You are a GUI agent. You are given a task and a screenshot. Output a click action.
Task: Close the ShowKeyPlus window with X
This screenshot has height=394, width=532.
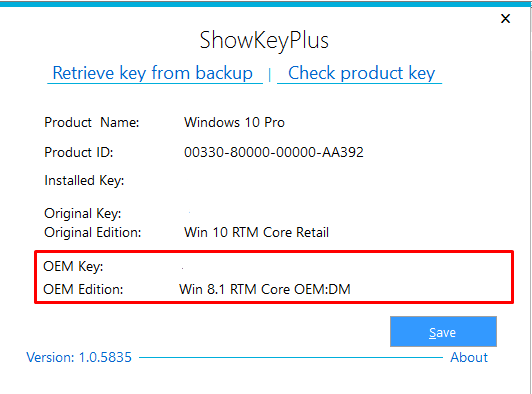click(x=505, y=18)
